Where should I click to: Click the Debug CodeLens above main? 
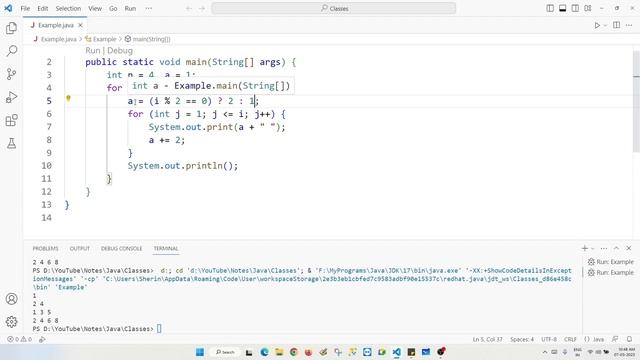coord(120,51)
